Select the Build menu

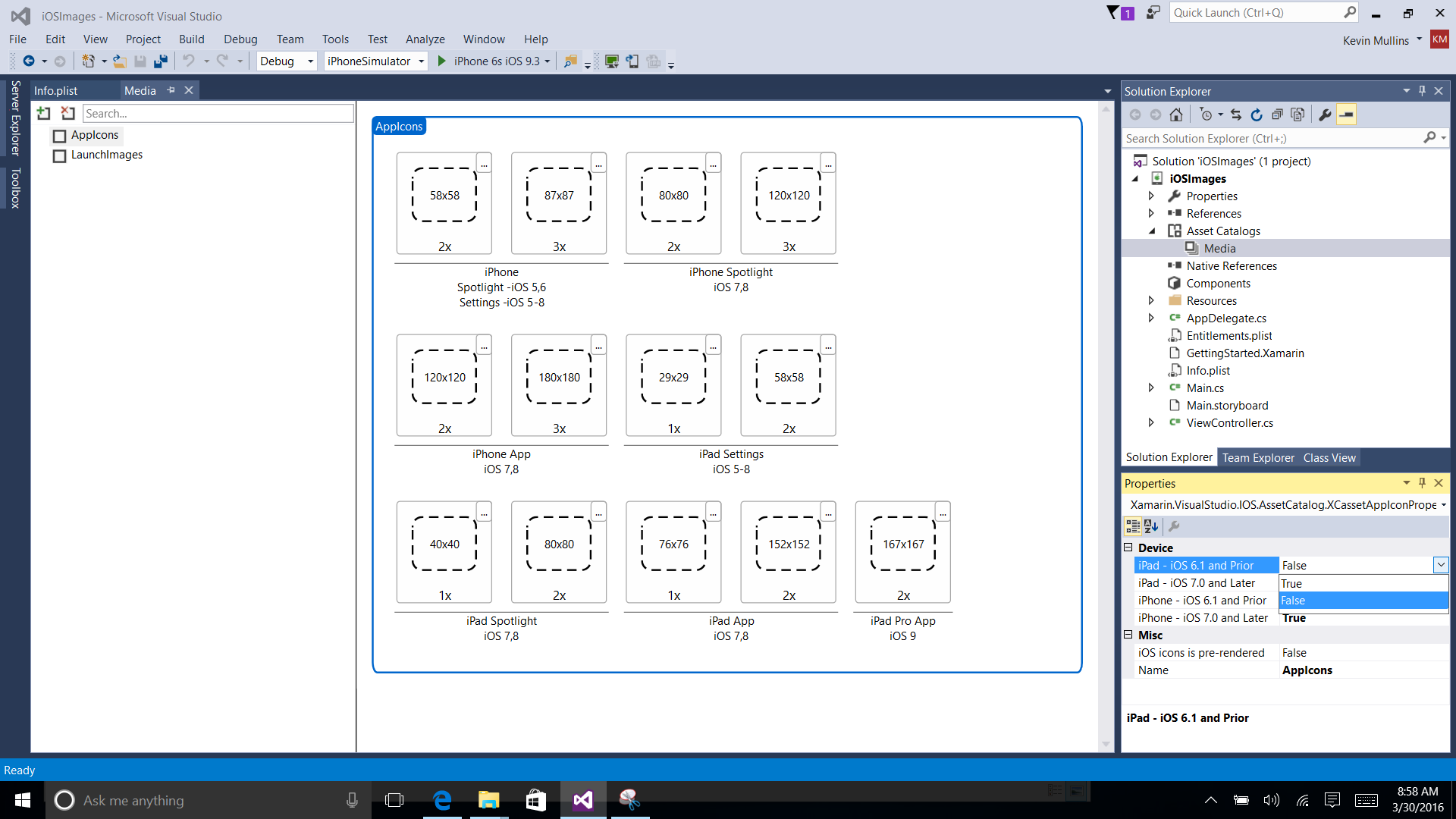[191, 38]
